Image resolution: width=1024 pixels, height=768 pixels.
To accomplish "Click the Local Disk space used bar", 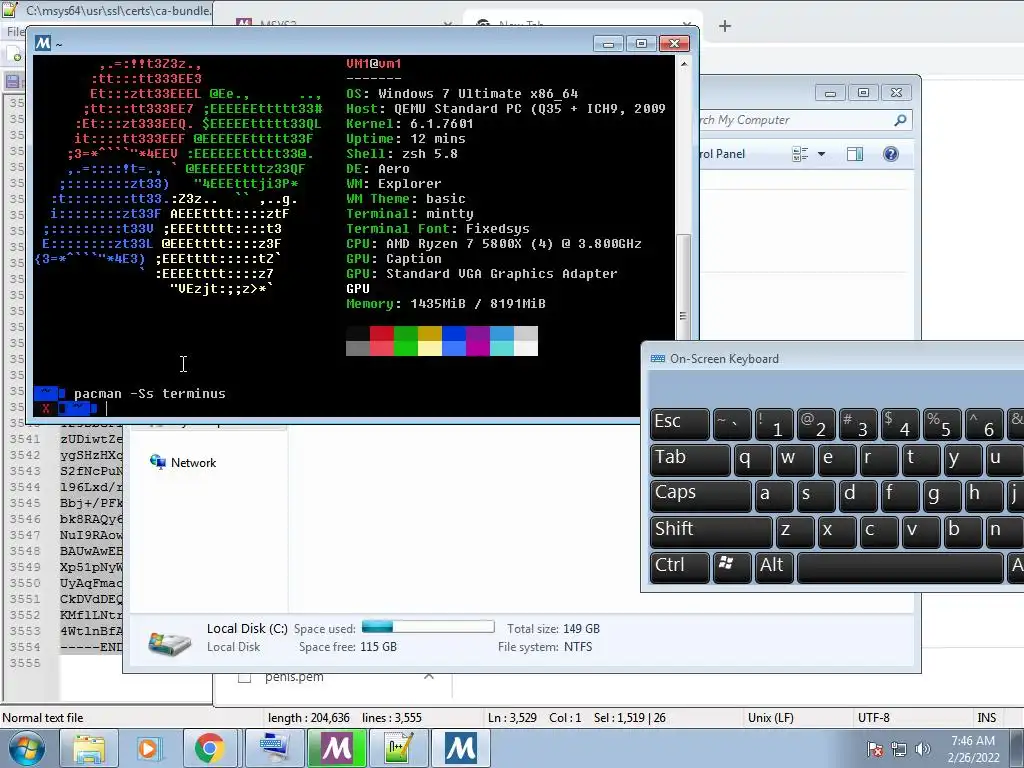I will [x=428, y=627].
